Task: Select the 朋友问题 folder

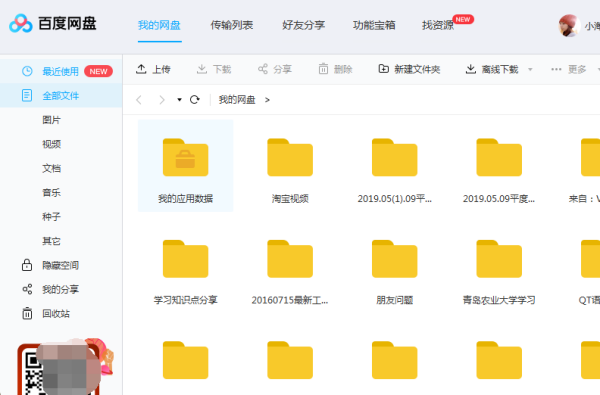Action: (x=395, y=272)
